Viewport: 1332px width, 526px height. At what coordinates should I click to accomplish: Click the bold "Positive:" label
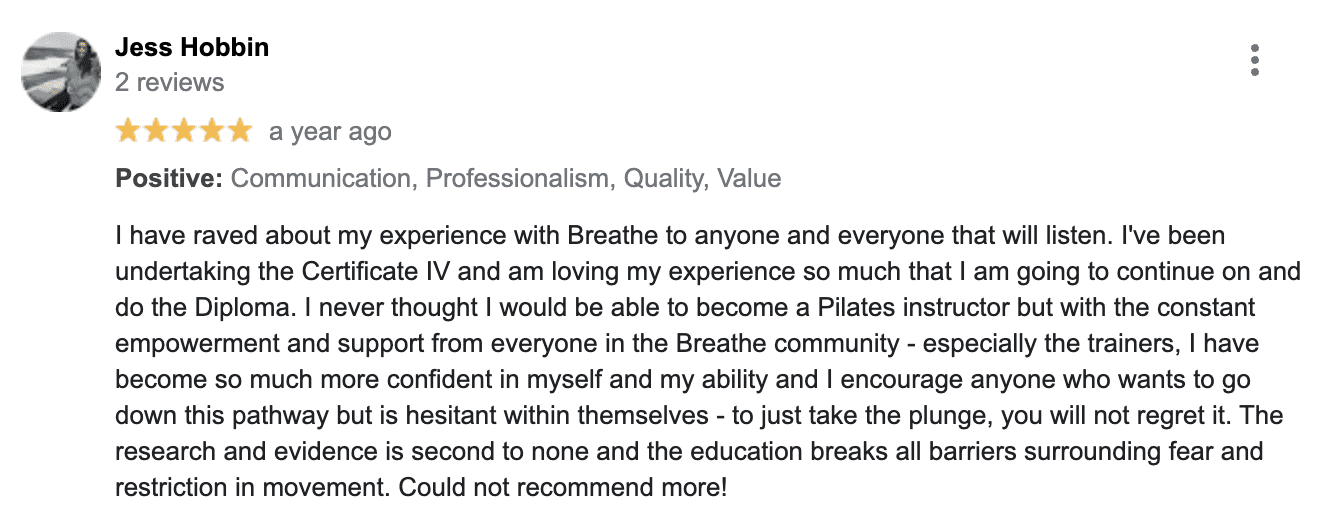click(x=169, y=179)
